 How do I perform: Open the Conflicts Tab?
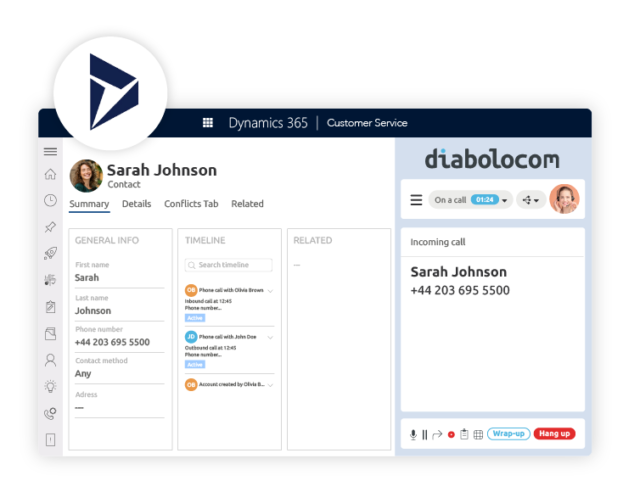(191, 204)
